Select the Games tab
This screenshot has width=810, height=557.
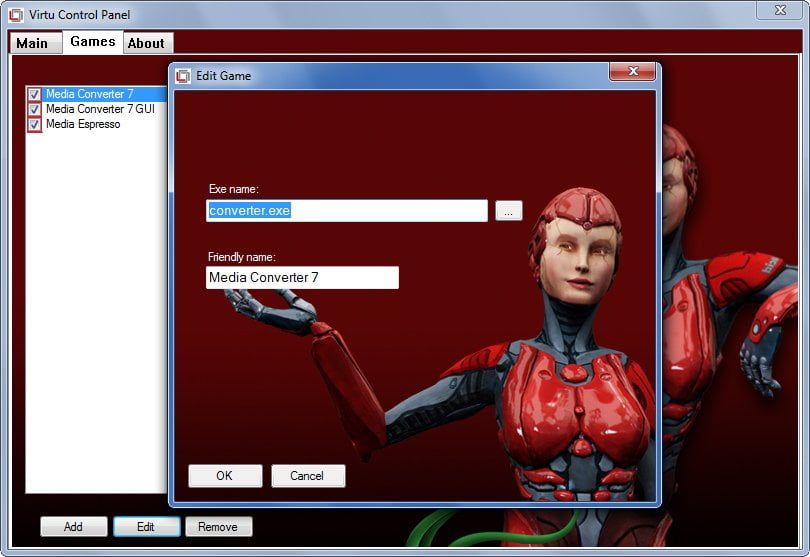tap(93, 41)
